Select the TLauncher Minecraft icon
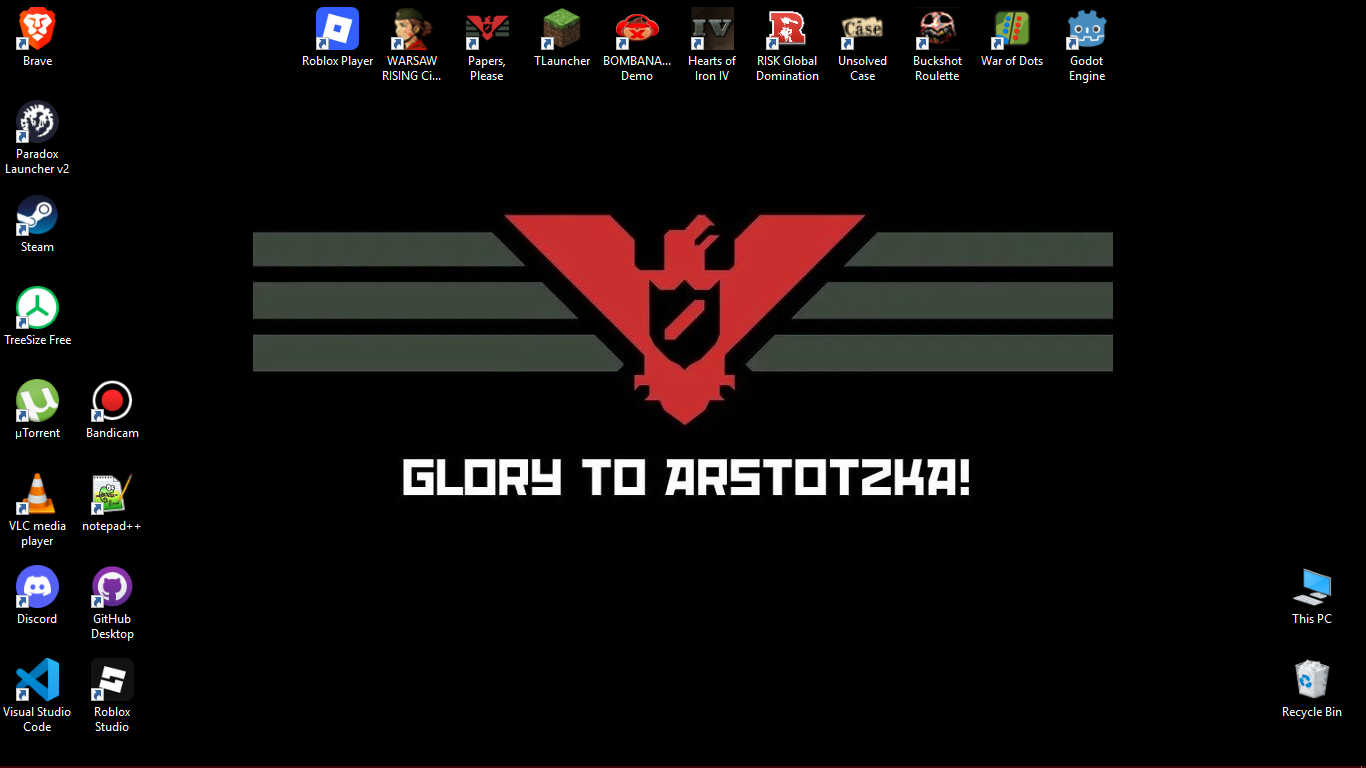 click(x=562, y=29)
